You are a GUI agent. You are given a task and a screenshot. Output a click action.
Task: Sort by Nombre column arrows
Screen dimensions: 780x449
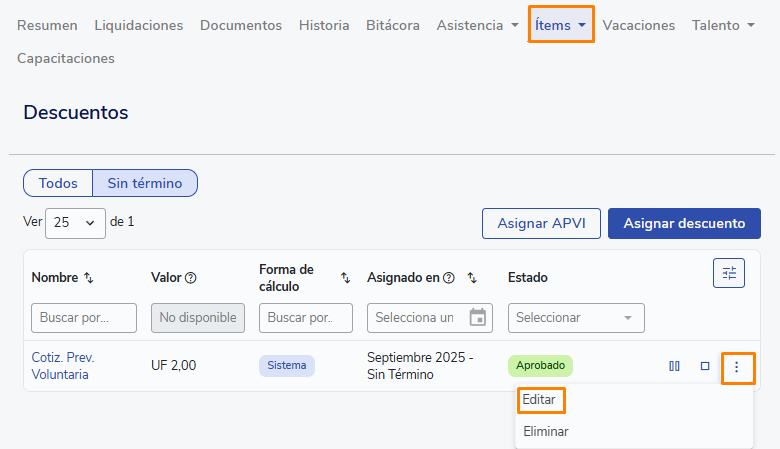[x=88, y=277]
